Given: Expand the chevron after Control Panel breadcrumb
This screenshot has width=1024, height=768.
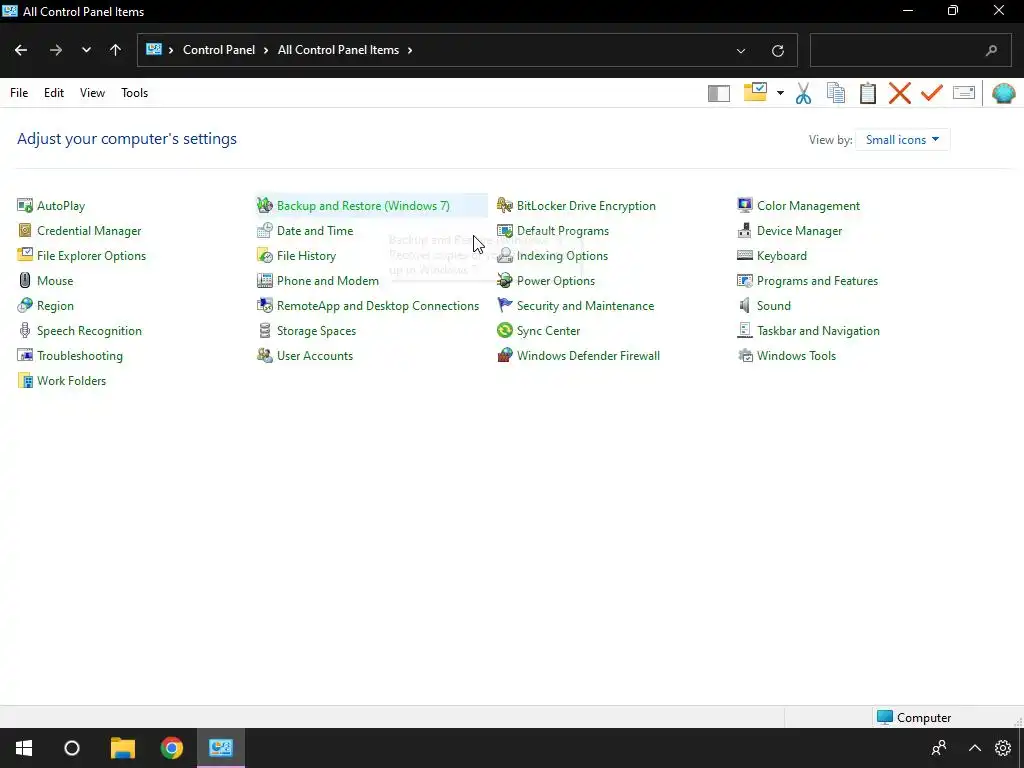Looking at the screenshot, I should pyautogui.click(x=266, y=50).
